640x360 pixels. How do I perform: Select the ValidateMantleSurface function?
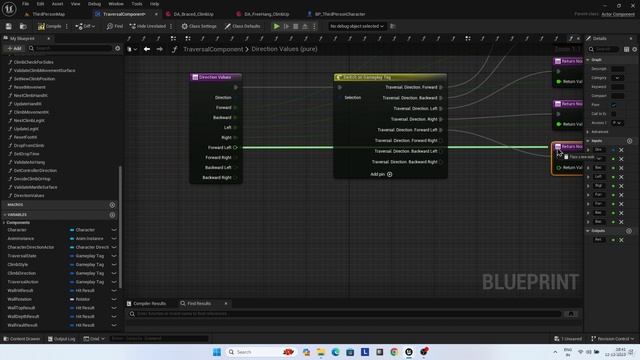36,187
